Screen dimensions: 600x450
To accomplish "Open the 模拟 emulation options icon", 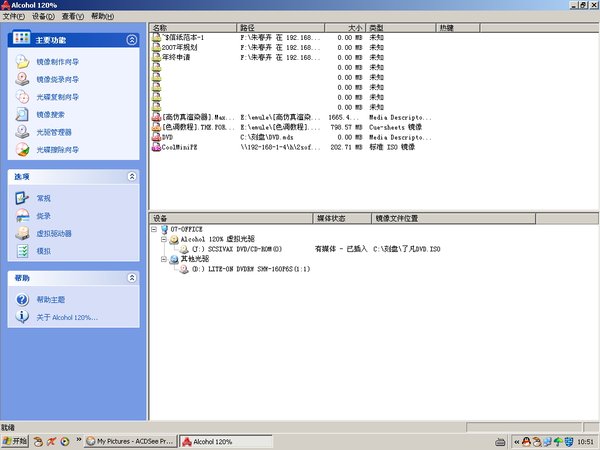I will point(23,251).
